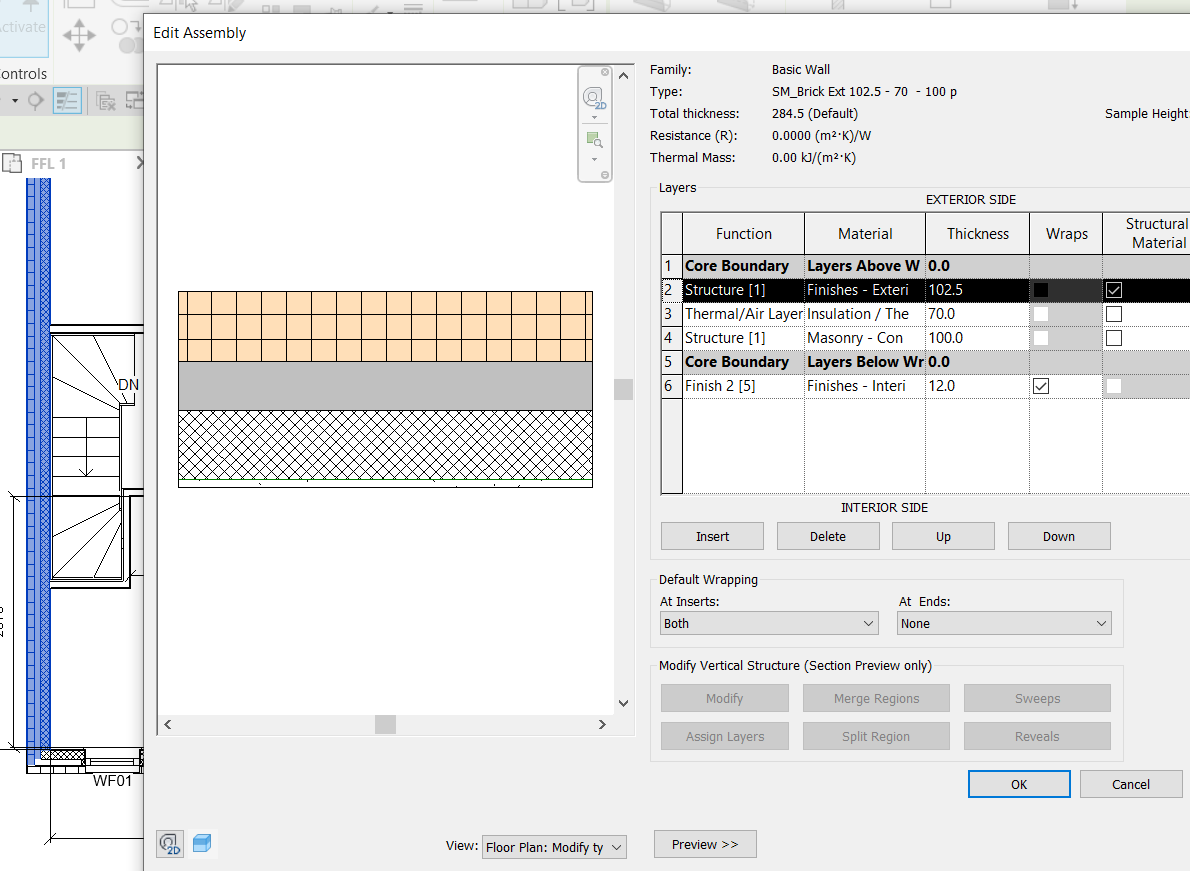Click the 2D steering wheel icon beside preview bottom
The image size is (1190, 871).
[170, 843]
